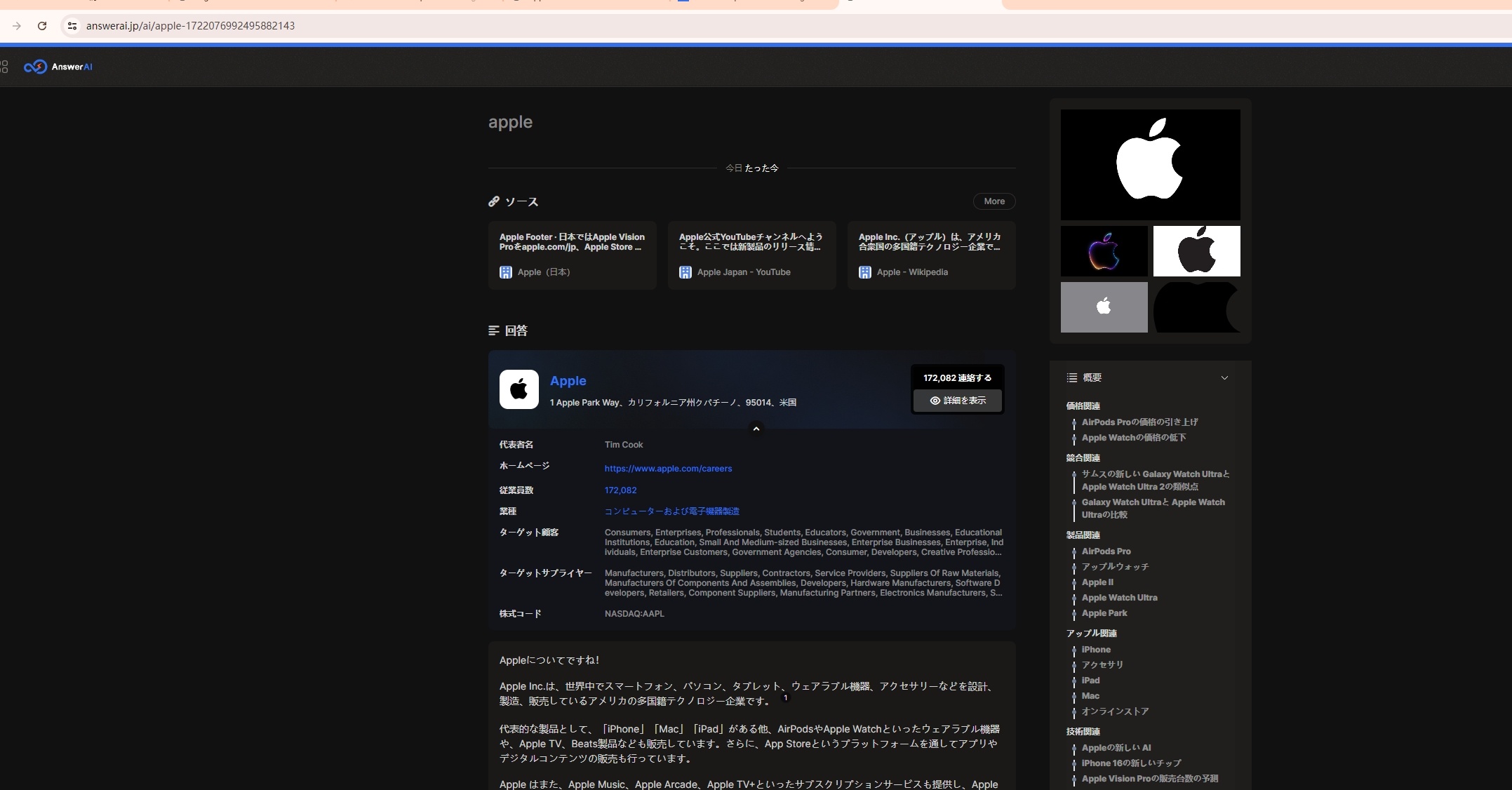The height and width of the screenshot is (790, 1512).
Task: Click the NASDAQ:AAPL stock code text
Action: point(634,614)
